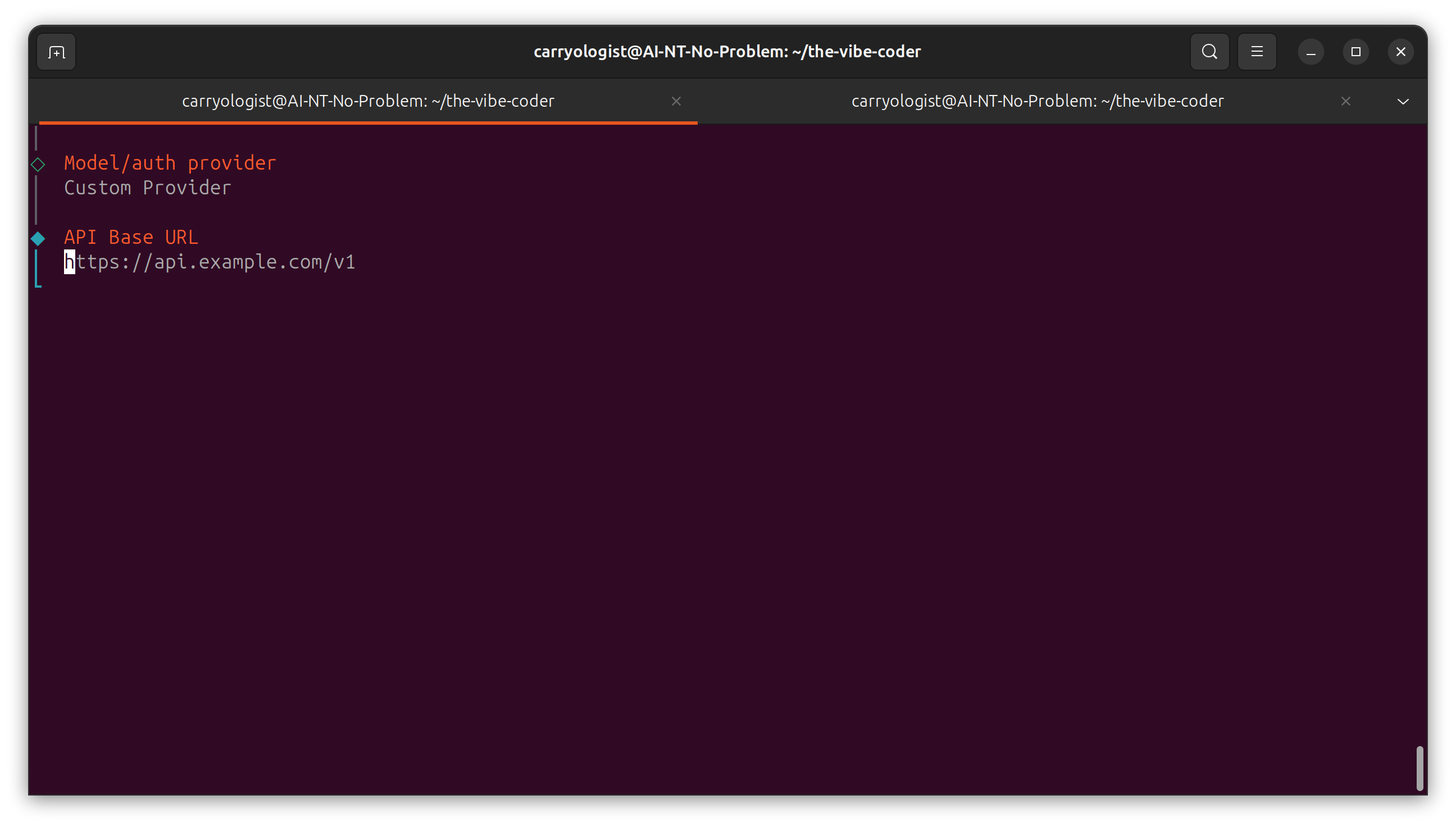Close the first terminal tab
1456x827 pixels.
point(676,101)
